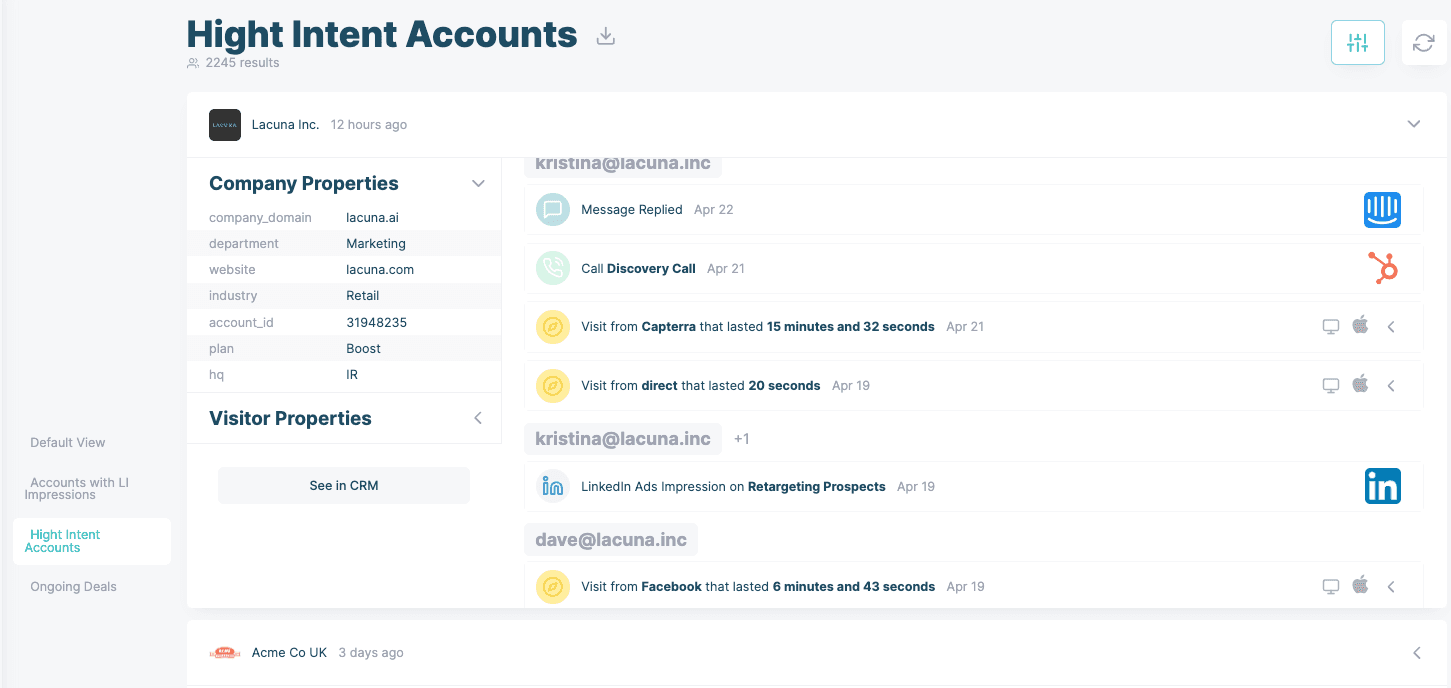
Task: Click the HubSpot icon on Discovery Call row
Action: (x=1382, y=268)
